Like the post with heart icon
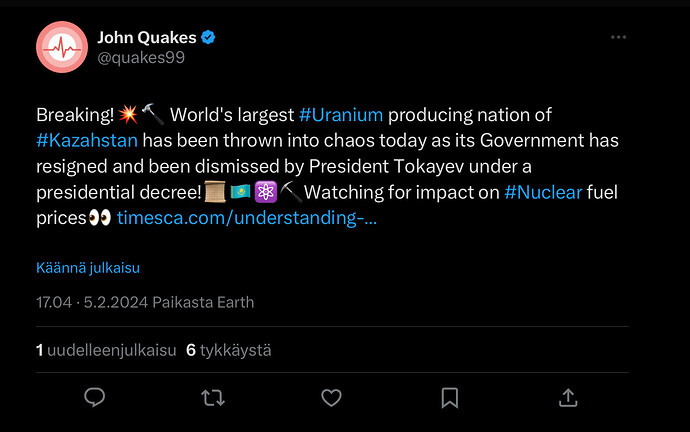690x432 pixels. pyautogui.click(x=331, y=398)
